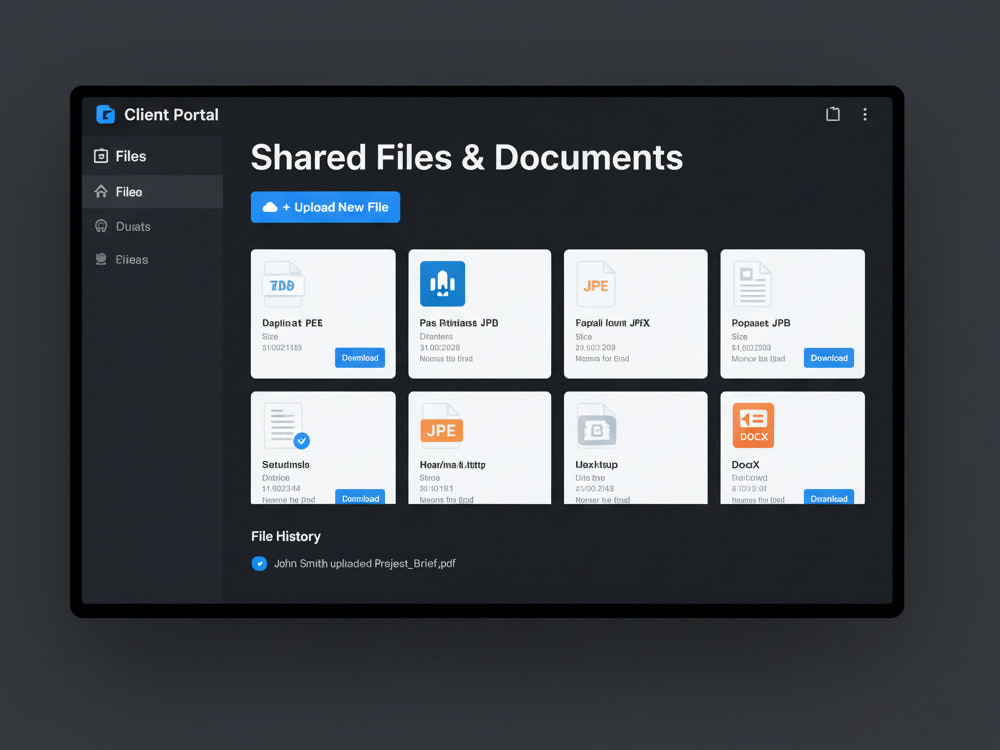Click the DoaX file name
The image size is (1000, 750).
746,464
